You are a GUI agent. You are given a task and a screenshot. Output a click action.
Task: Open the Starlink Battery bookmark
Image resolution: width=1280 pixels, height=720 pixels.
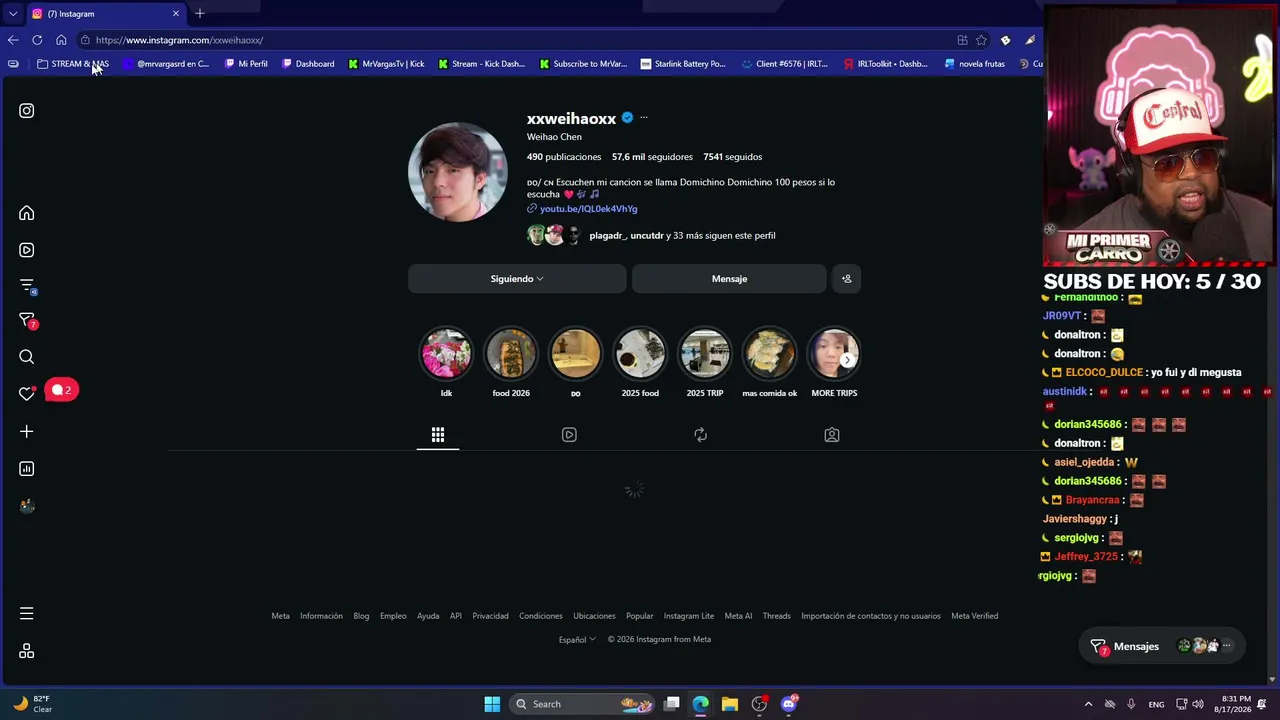pos(683,64)
